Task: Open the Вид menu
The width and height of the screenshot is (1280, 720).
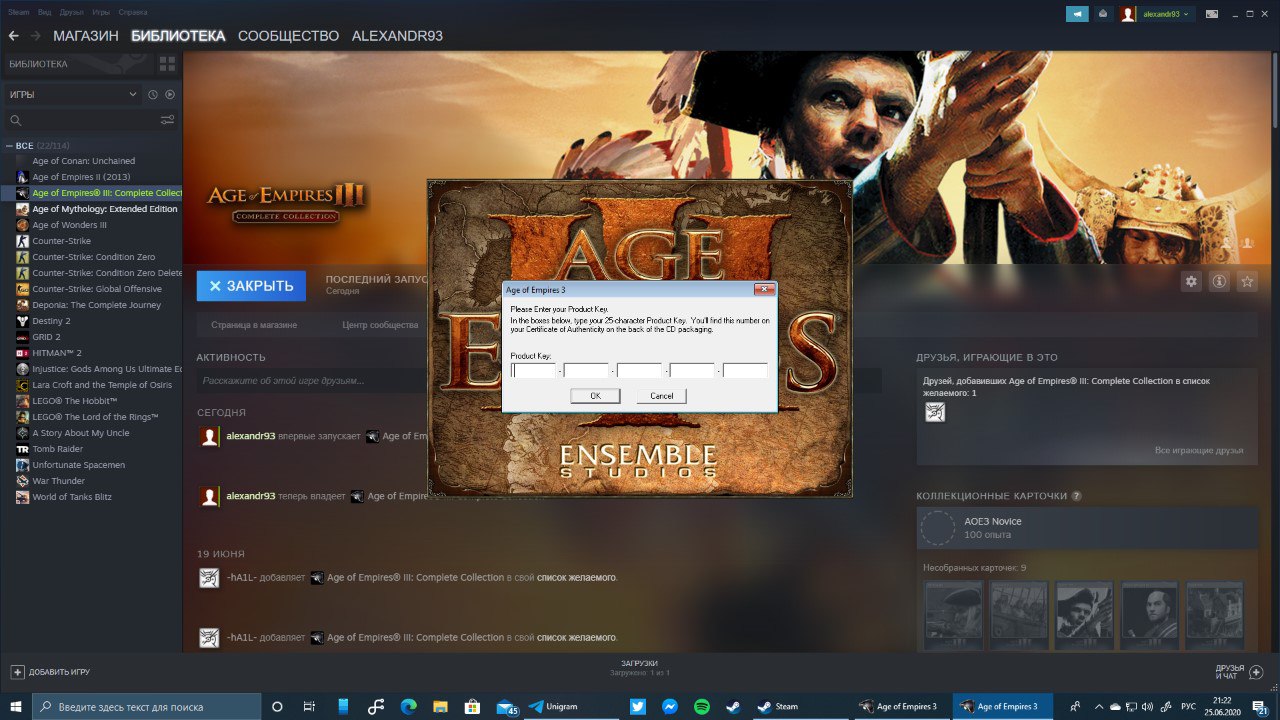Action: click(45, 12)
